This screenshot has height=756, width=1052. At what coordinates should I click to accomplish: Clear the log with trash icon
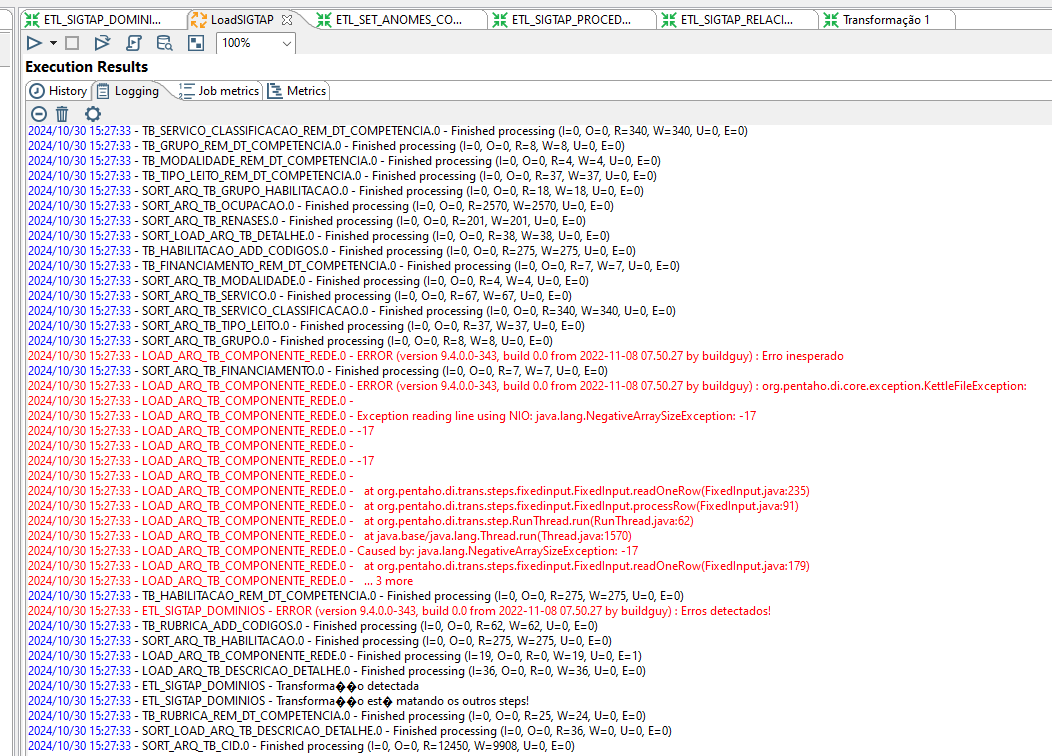62,114
